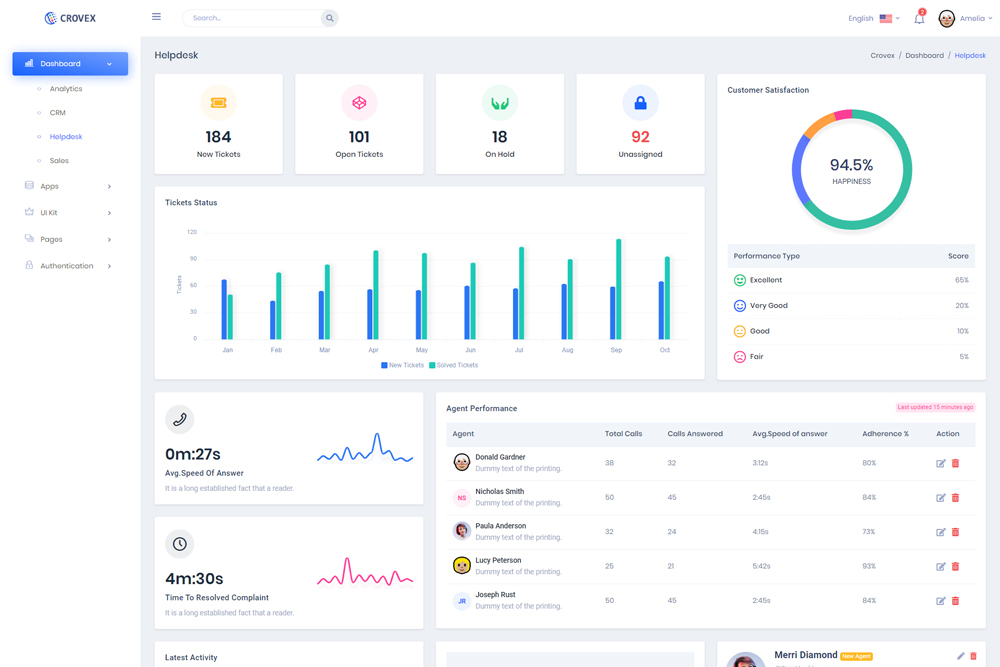Delete Joseph Rust's row via trash icon

pos(955,601)
